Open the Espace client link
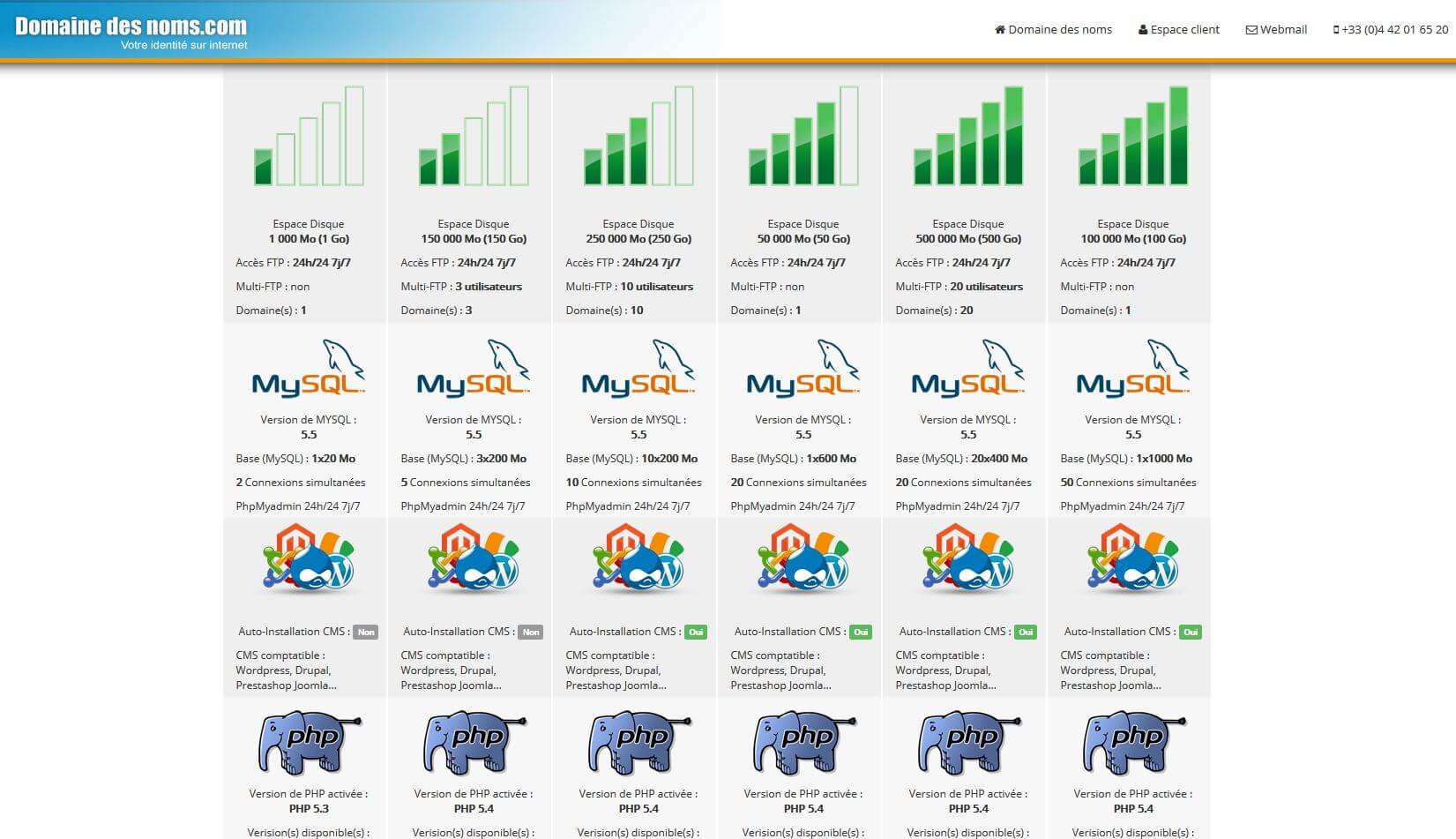This screenshot has height=839, width=1456. tap(1179, 29)
